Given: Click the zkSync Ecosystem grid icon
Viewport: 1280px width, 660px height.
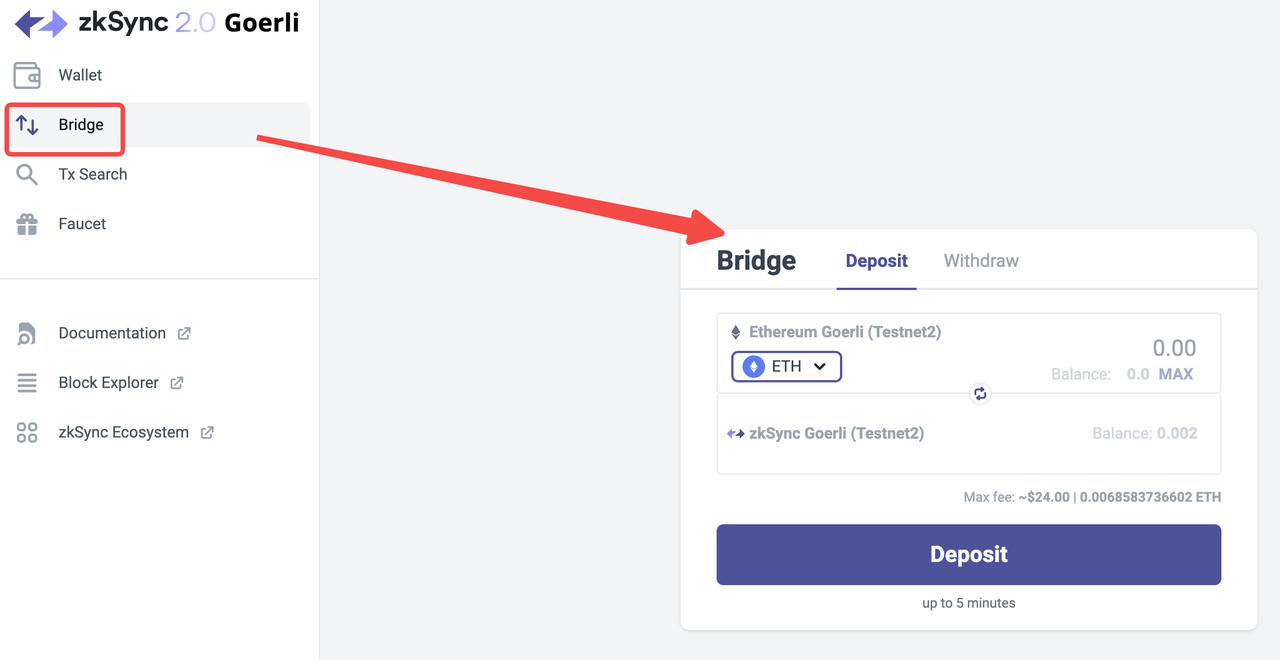Looking at the screenshot, I should 27,433.
